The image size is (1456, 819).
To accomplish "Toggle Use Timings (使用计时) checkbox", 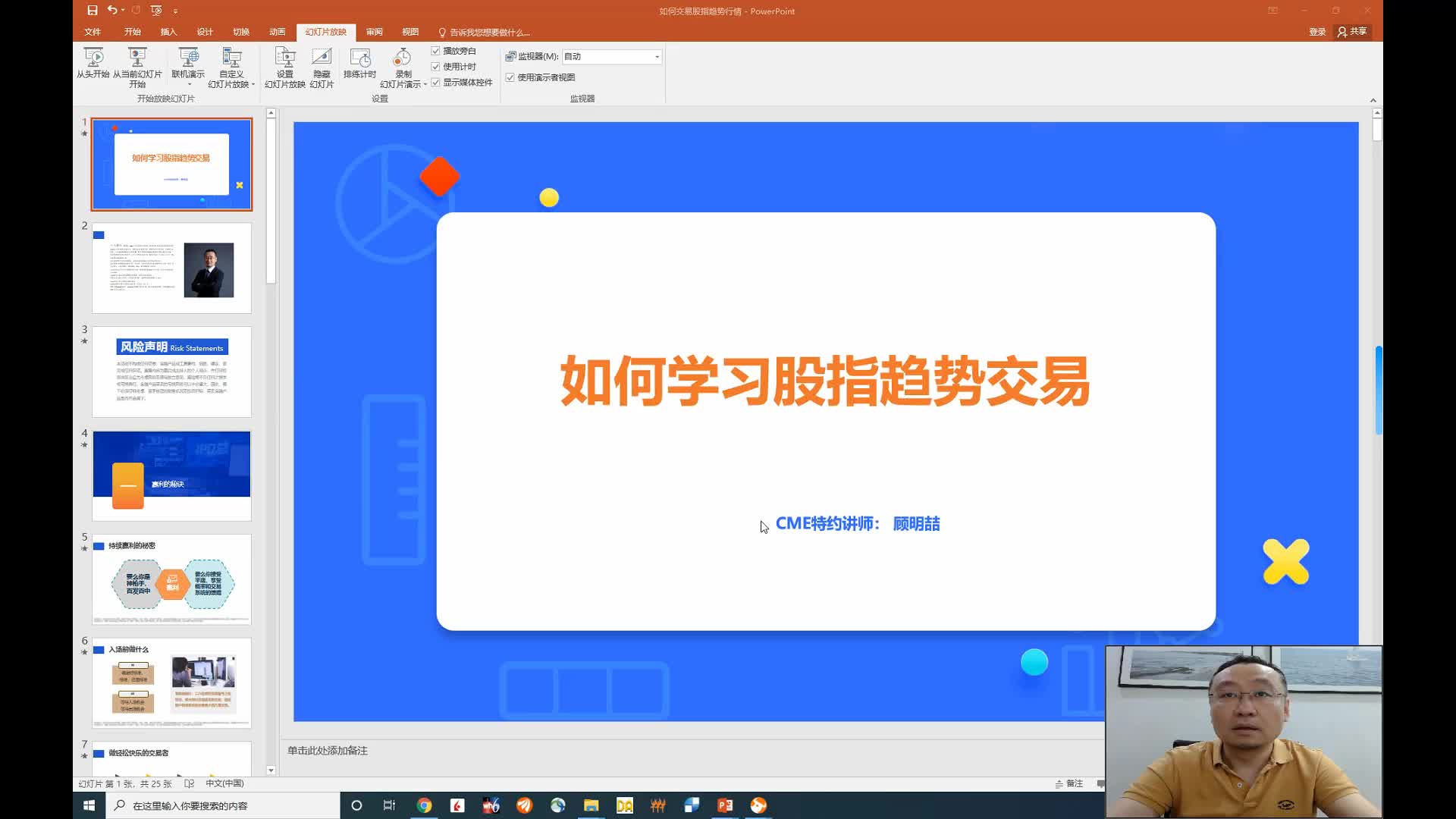I will coord(436,67).
